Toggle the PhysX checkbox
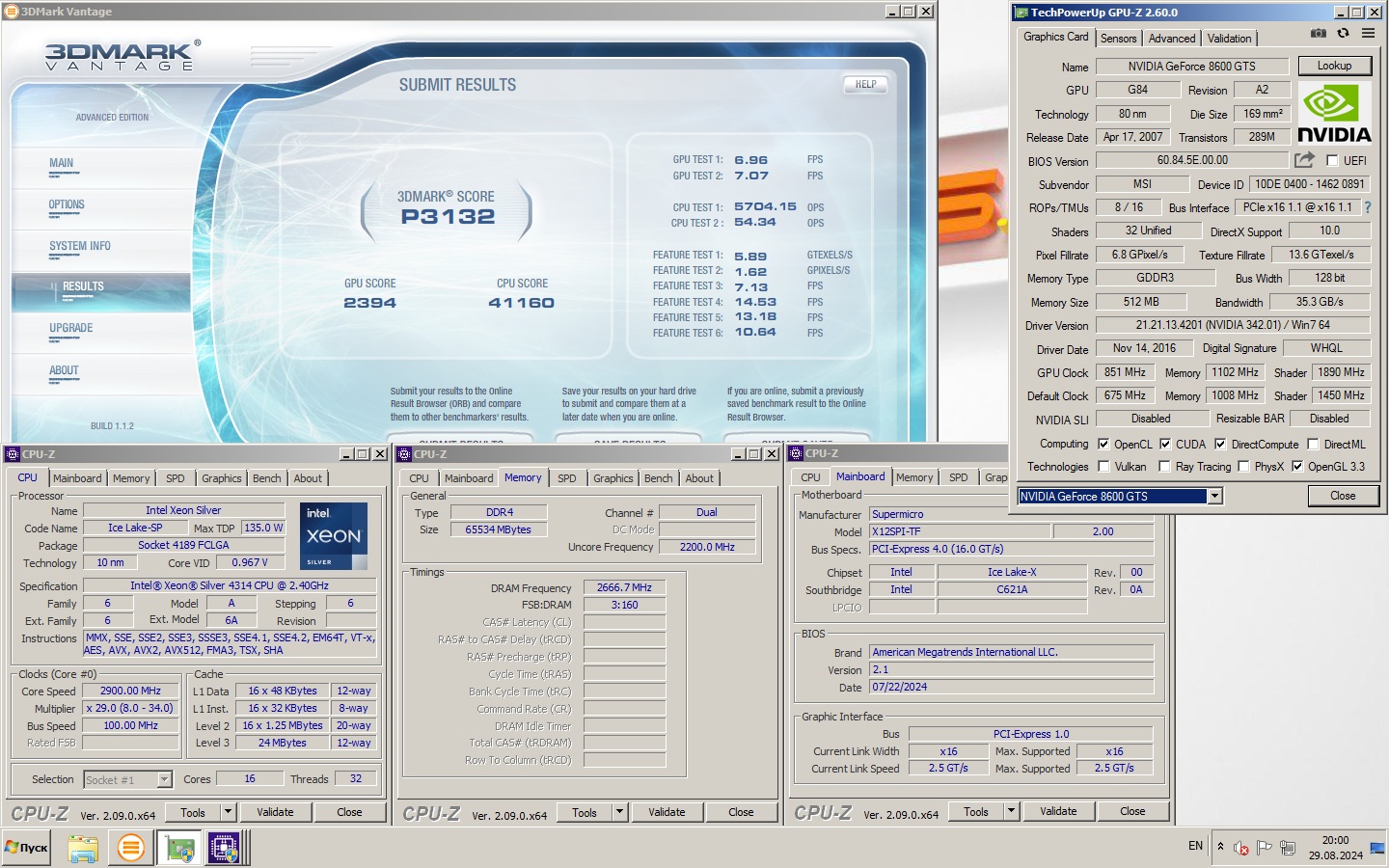 [1244, 467]
